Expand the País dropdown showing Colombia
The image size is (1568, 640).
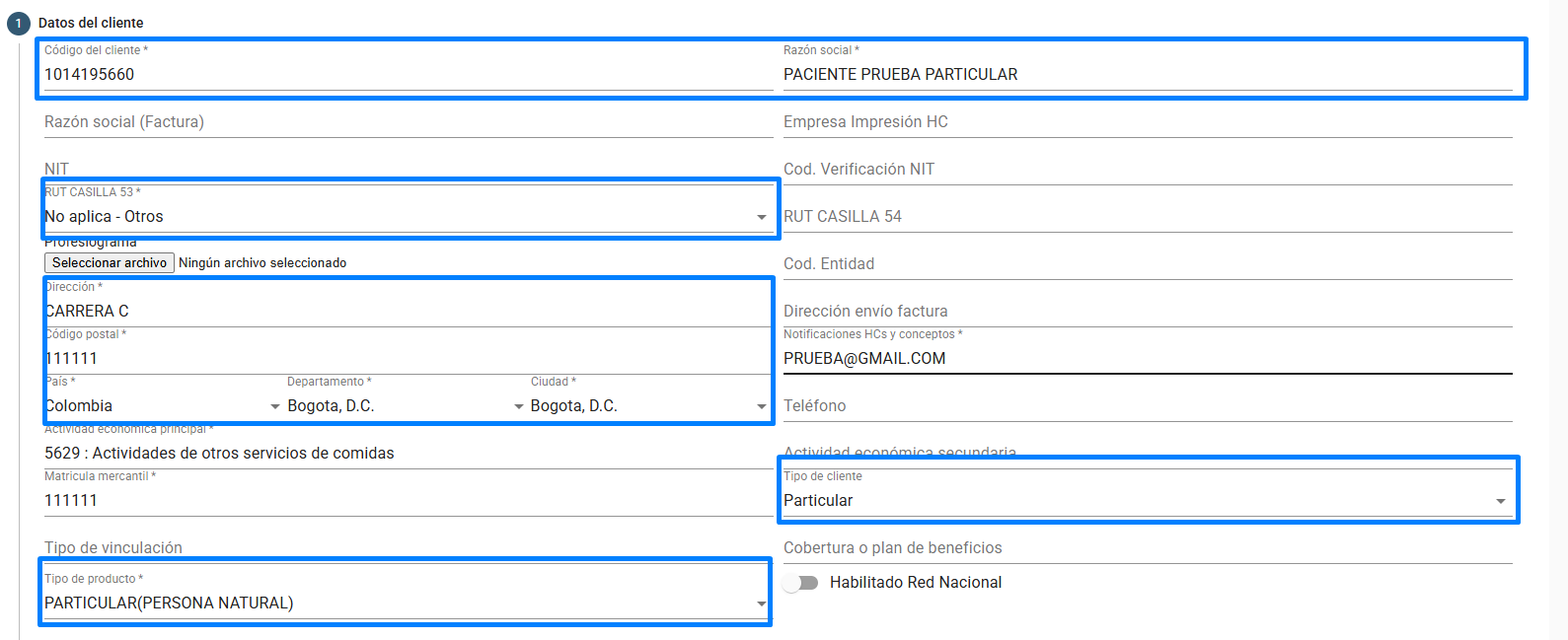tap(274, 406)
